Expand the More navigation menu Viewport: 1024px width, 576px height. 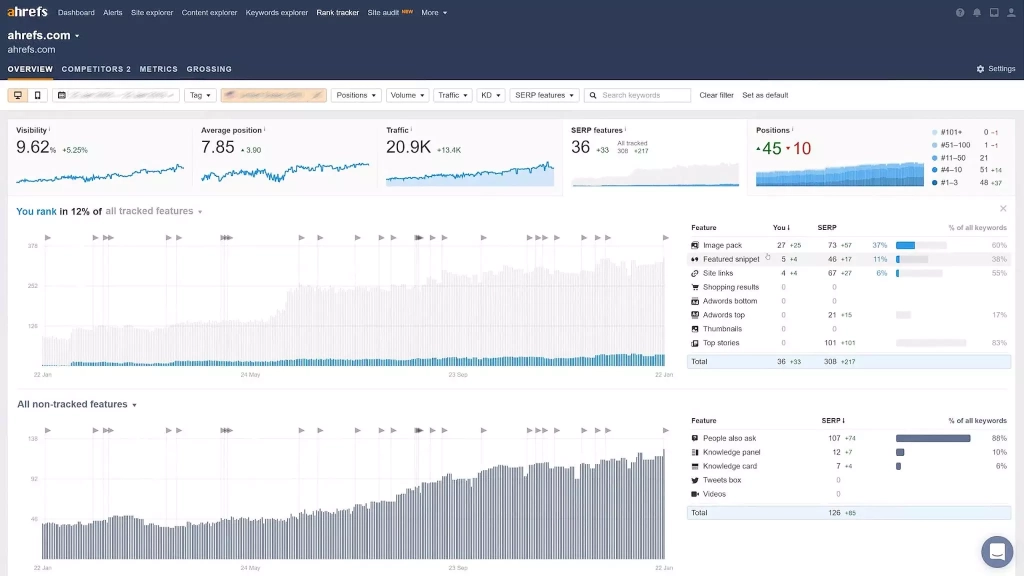[x=434, y=12]
